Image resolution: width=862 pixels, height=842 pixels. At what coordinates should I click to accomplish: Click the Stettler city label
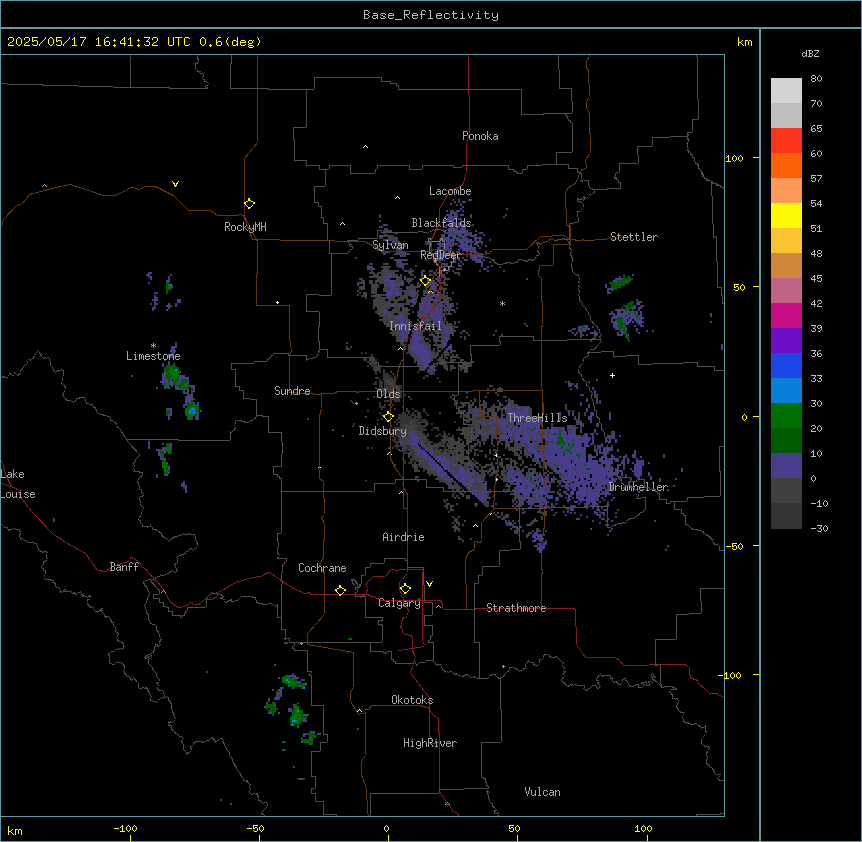pyautogui.click(x=634, y=237)
